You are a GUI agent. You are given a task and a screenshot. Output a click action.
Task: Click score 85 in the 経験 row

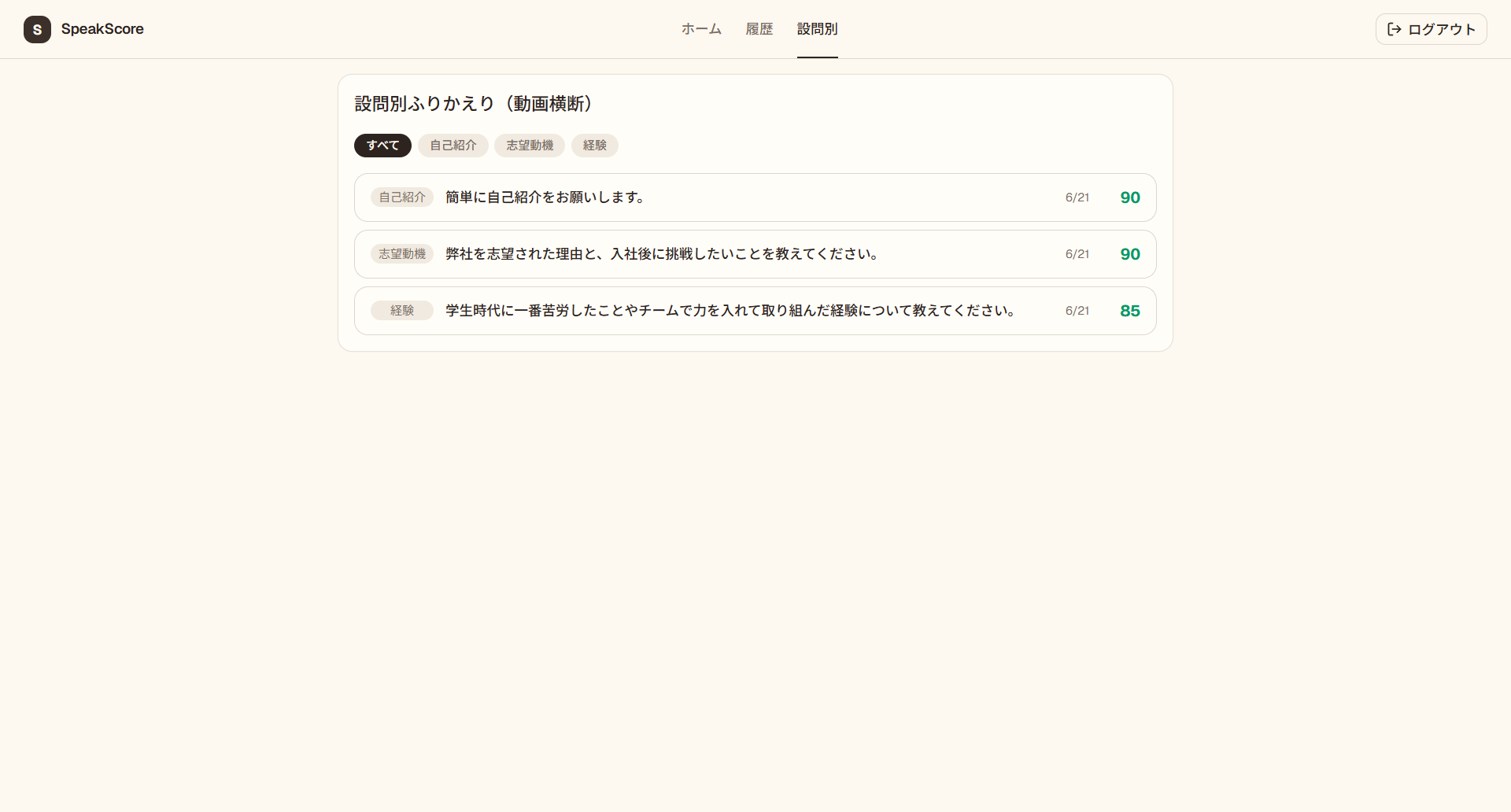pos(1130,311)
